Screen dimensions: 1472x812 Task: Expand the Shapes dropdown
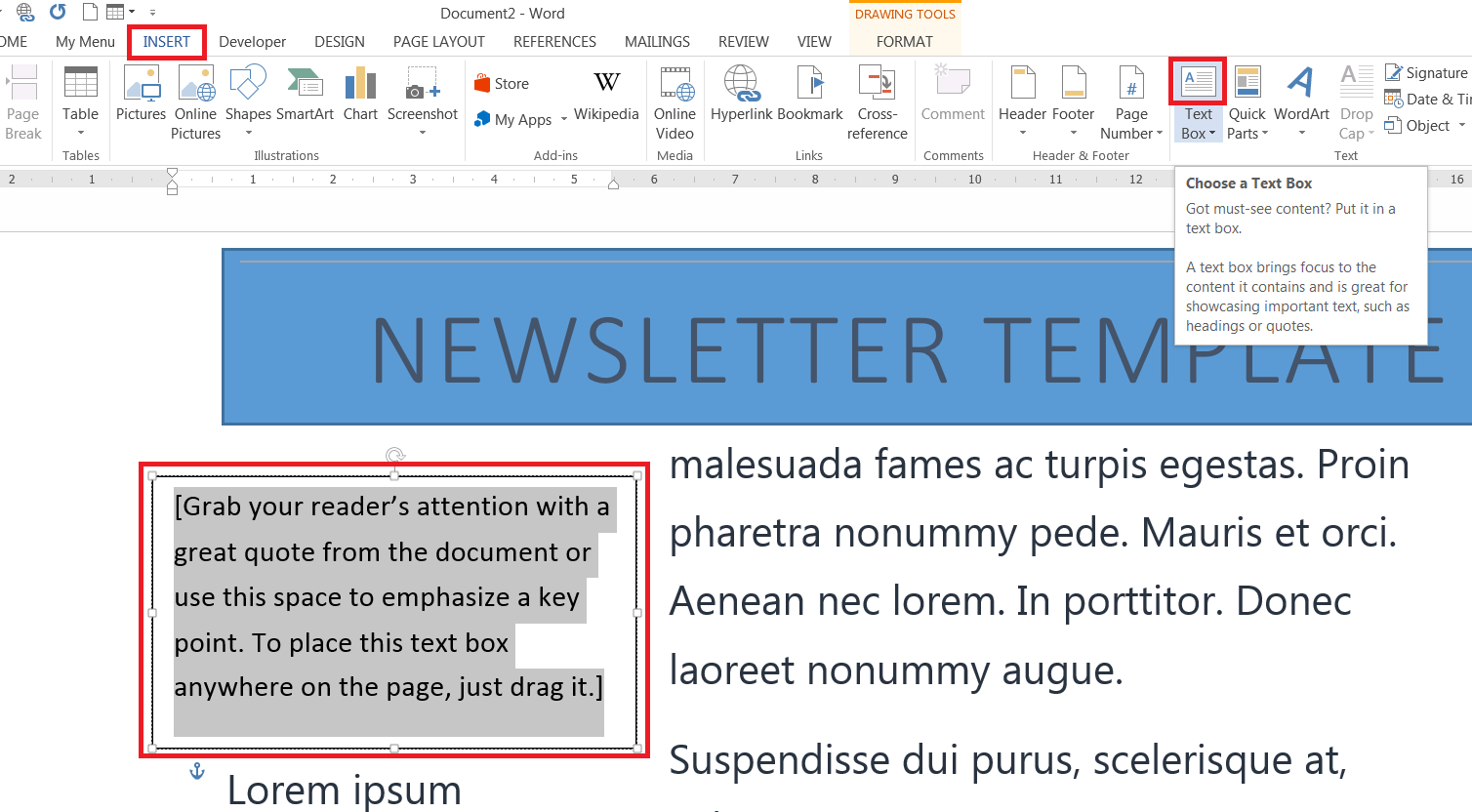tap(248, 132)
